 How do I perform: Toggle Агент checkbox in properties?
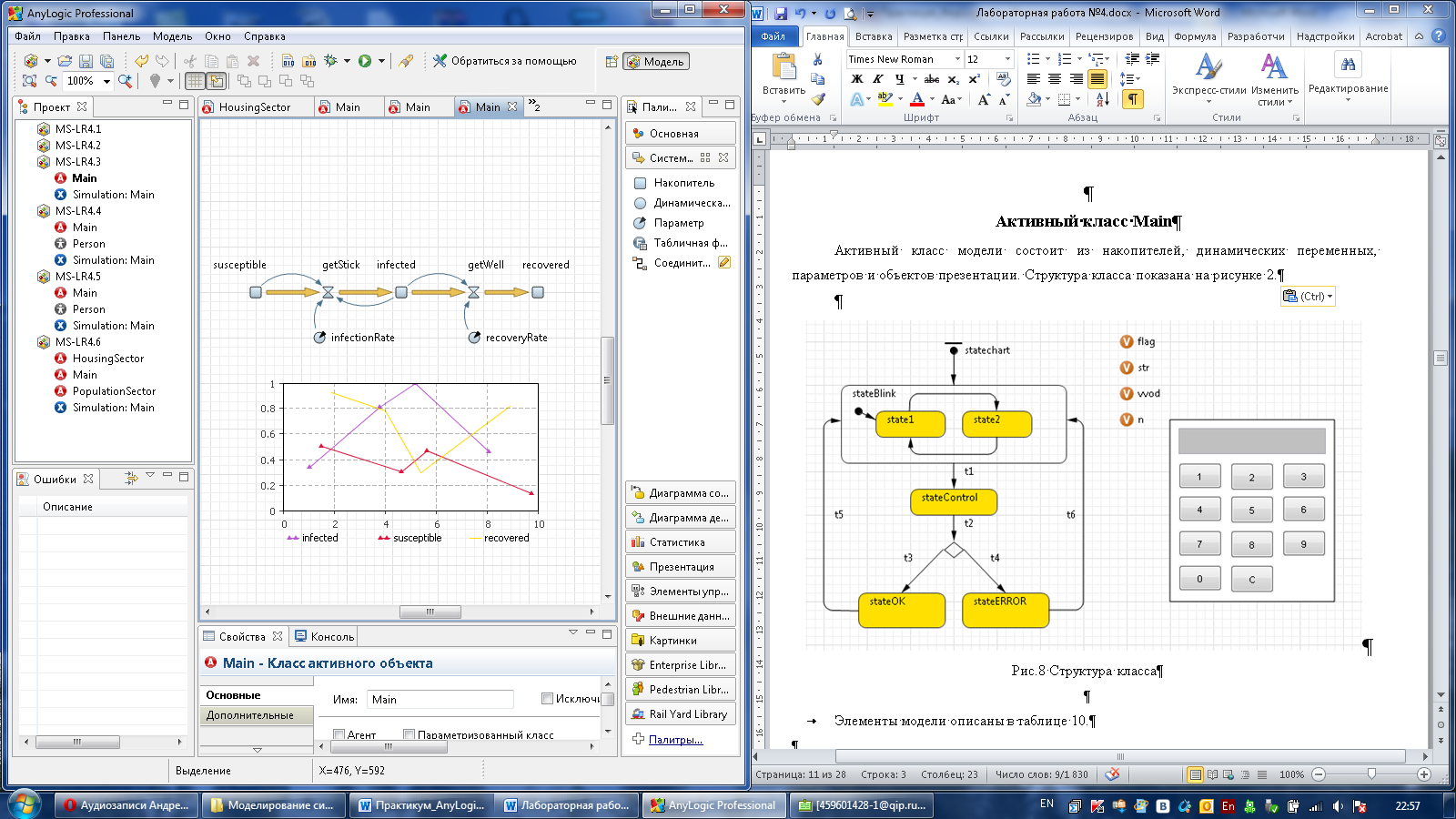(x=339, y=734)
